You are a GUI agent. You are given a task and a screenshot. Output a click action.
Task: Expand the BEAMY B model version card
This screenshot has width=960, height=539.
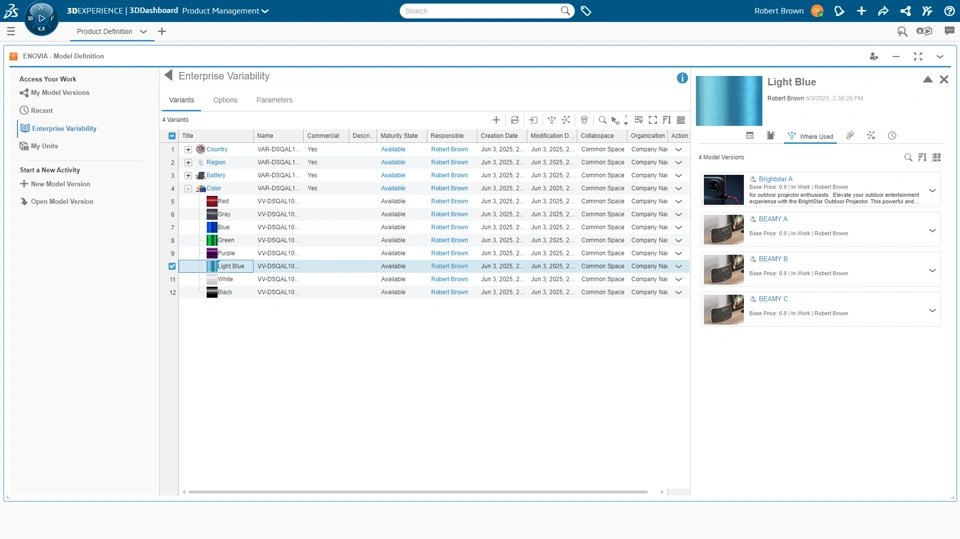[932, 270]
